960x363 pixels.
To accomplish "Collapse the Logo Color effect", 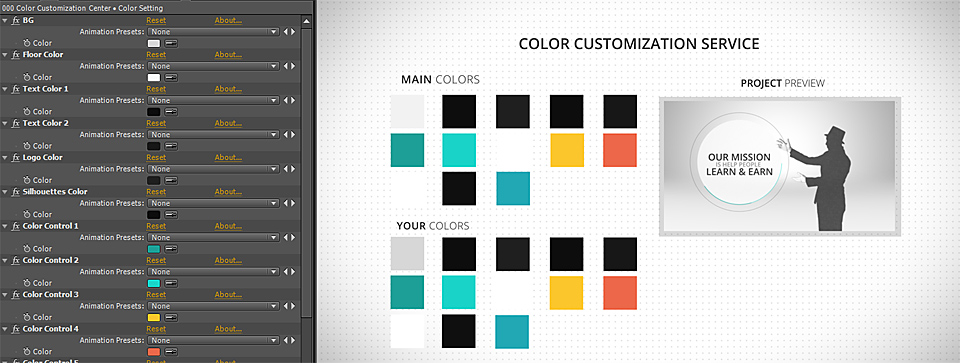I will pyautogui.click(x=5, y=158).
